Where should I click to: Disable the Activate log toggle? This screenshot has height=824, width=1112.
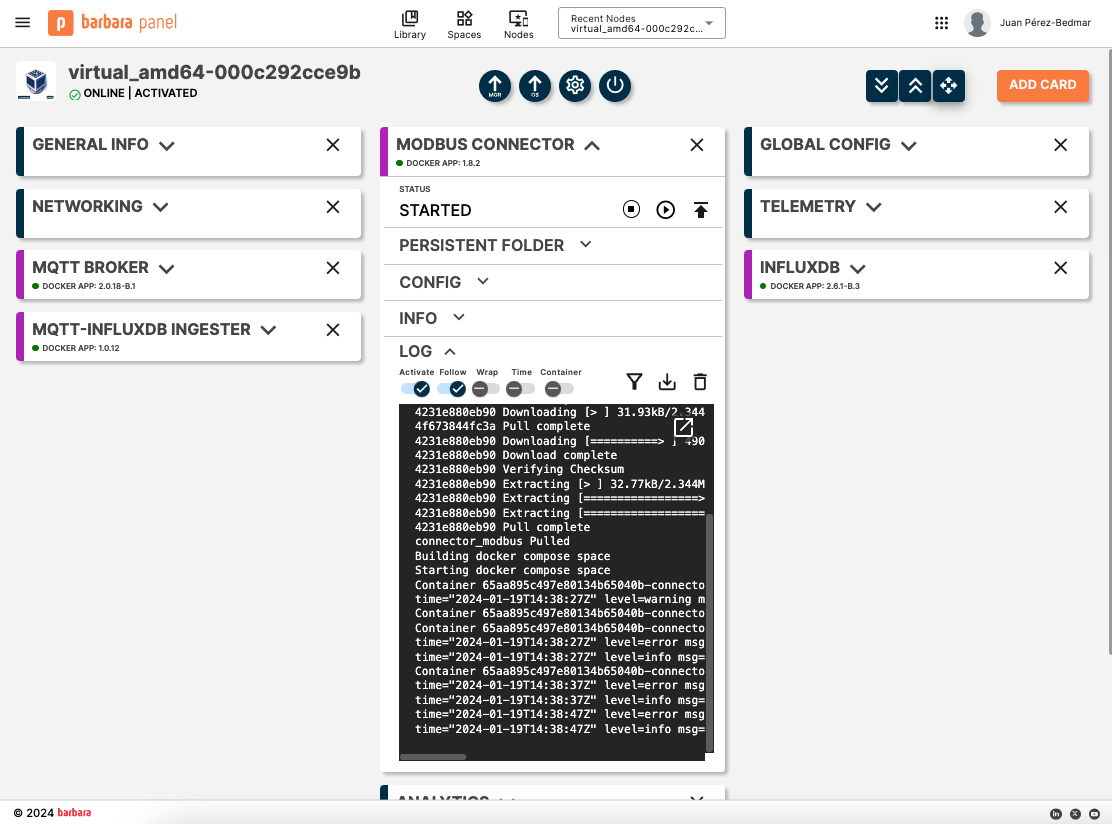point(416,388)
